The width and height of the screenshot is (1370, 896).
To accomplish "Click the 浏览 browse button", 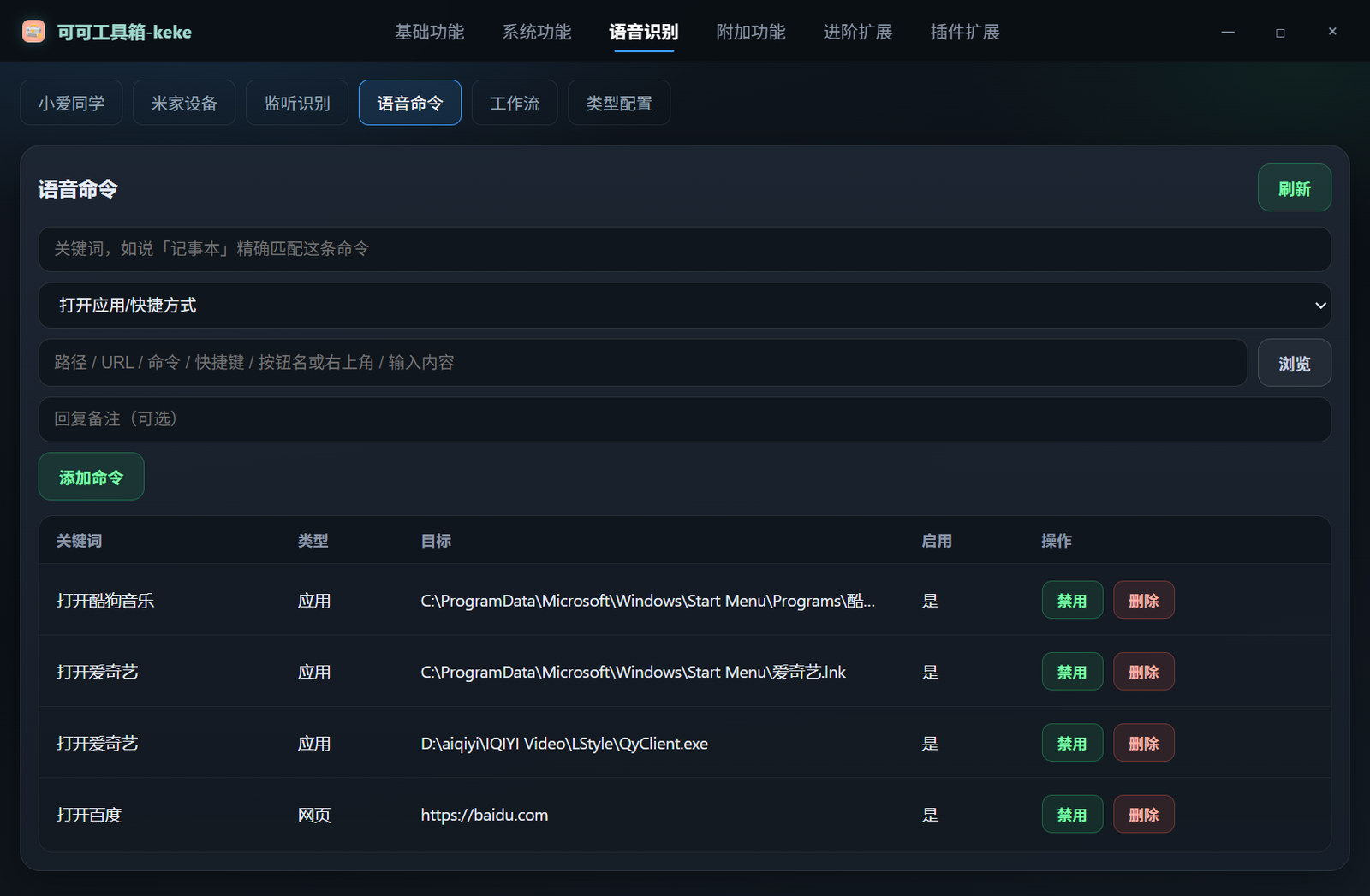I will tap(1294, 363).
